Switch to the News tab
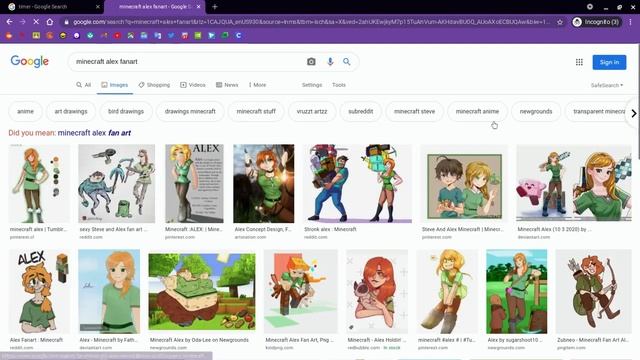Image resolution: width=640 pixels, height=360 pixels. 227,85
